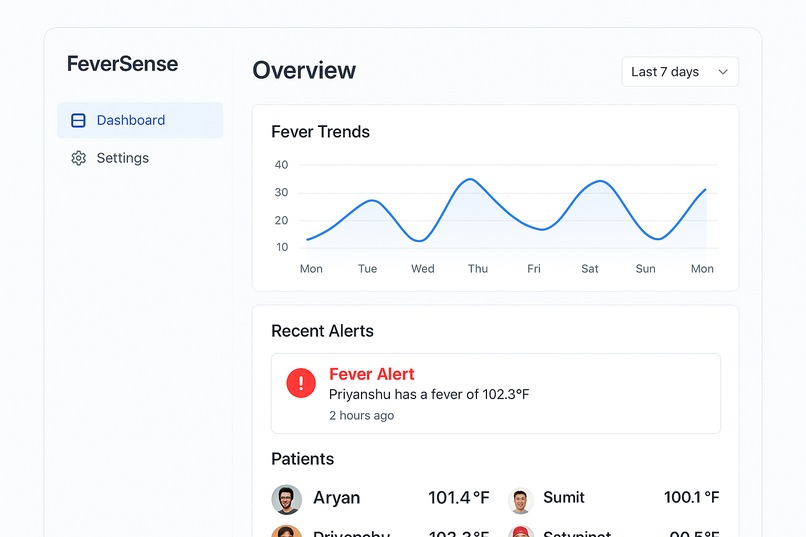This screenshot has width=806, height=537.
Task: Select the Dashboard menu item
Action: [x=140, y=120]
